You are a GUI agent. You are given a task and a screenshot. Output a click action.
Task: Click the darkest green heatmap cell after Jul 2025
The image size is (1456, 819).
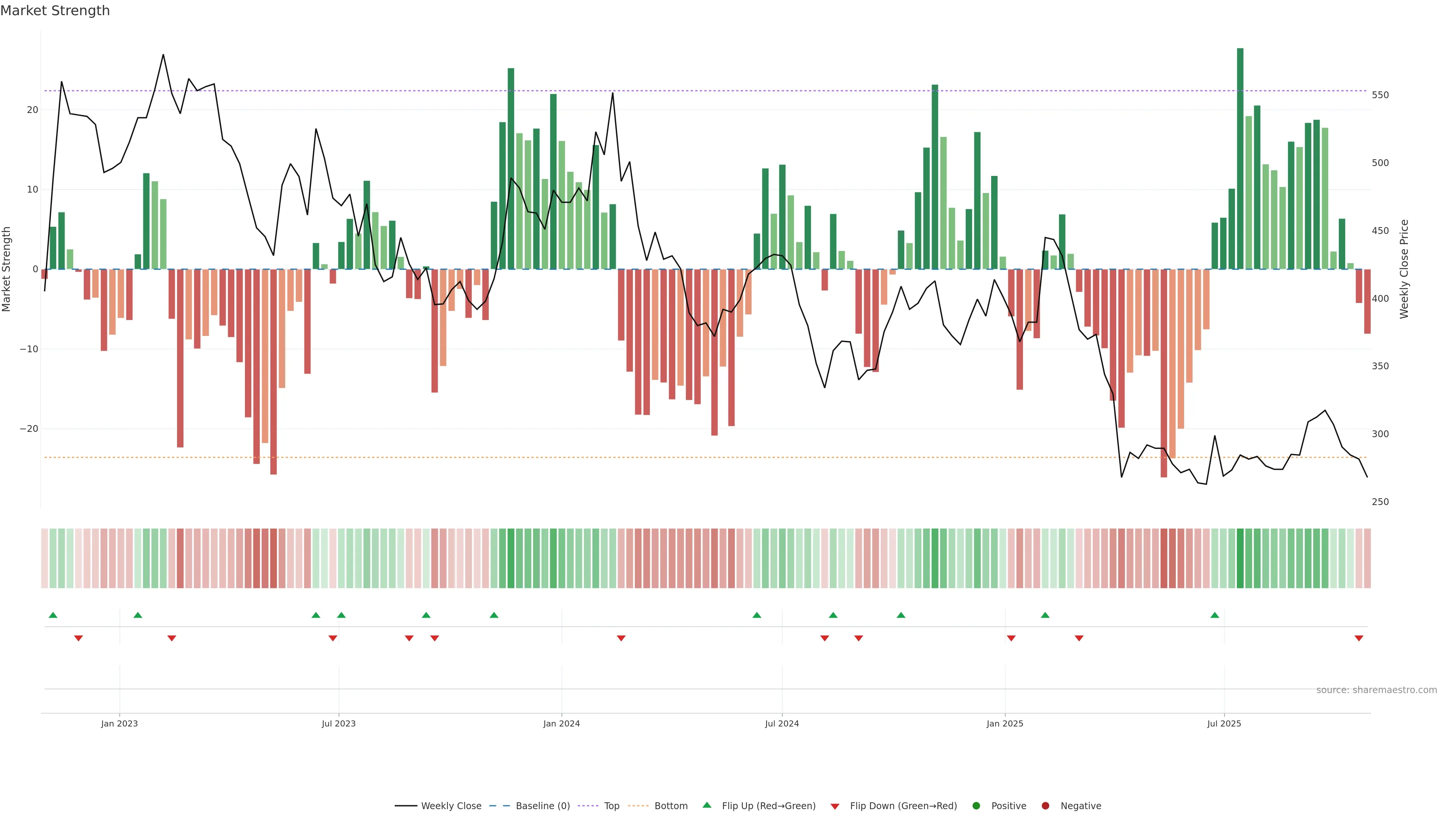1240,558
